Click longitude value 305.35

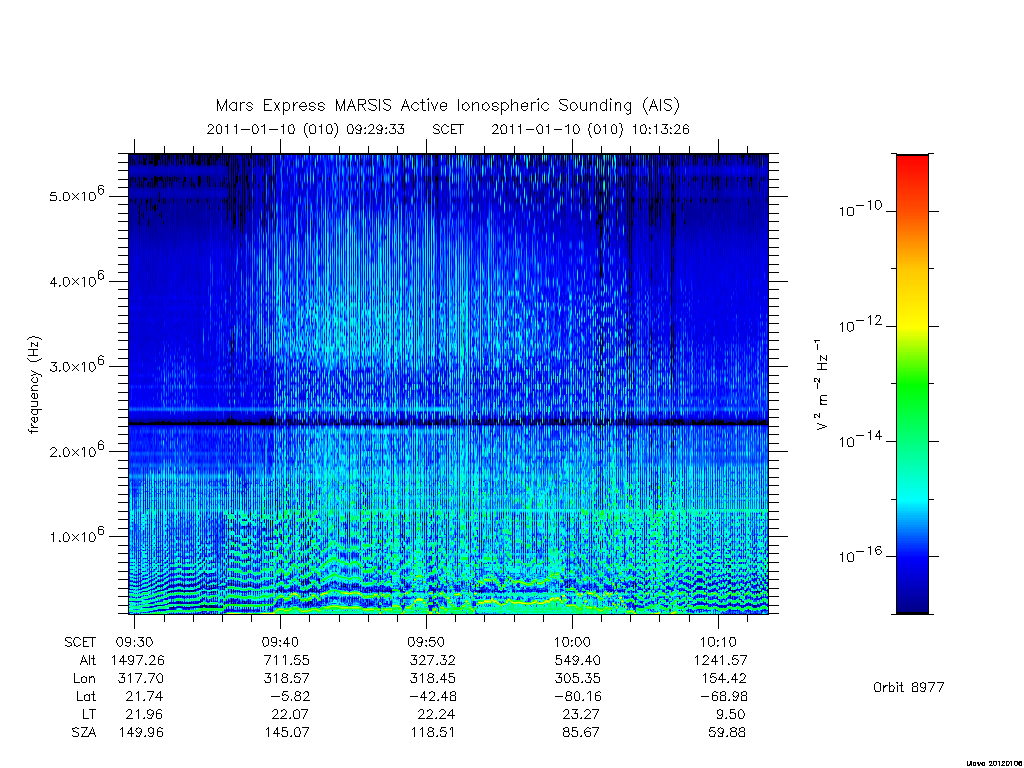click(577, 679)
